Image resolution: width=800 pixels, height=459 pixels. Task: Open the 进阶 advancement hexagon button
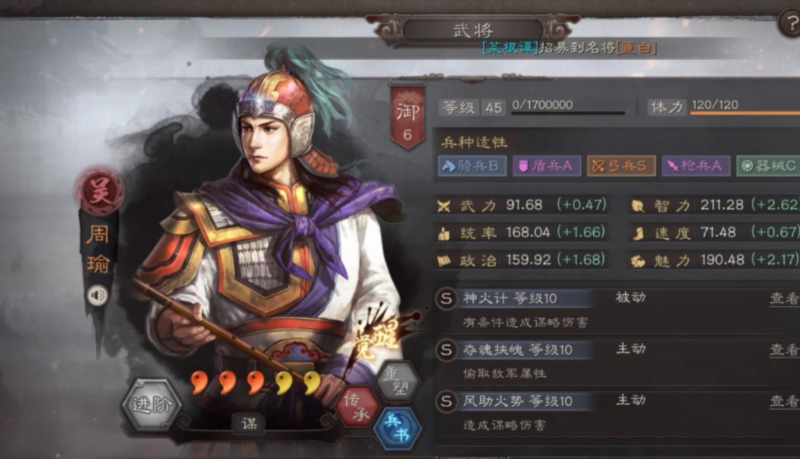click(151, 405)
